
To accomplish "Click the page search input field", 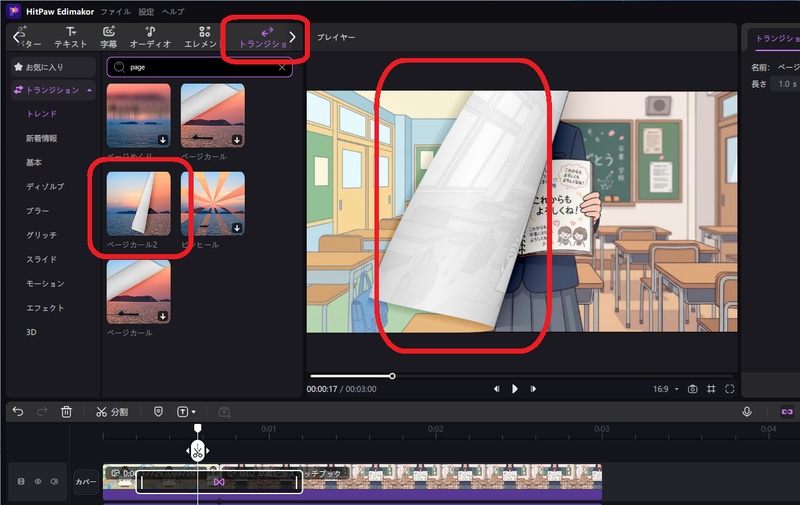I will (199, 67).
